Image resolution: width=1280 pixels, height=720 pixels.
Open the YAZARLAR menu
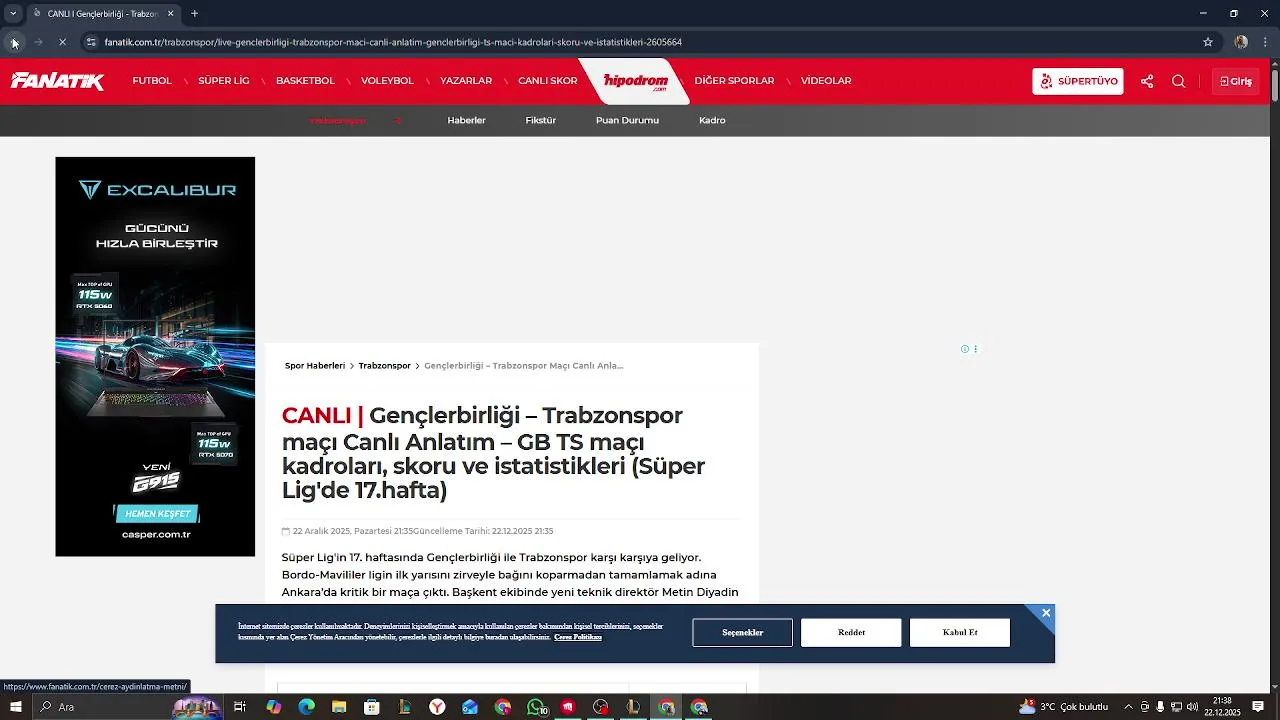pyautogui.click(x=466, y=81)
